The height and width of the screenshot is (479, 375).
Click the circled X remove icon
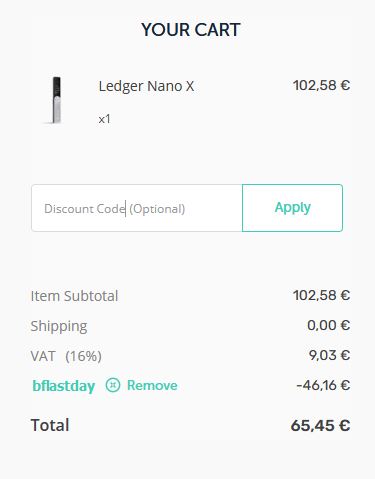click(x=113, y=385)
